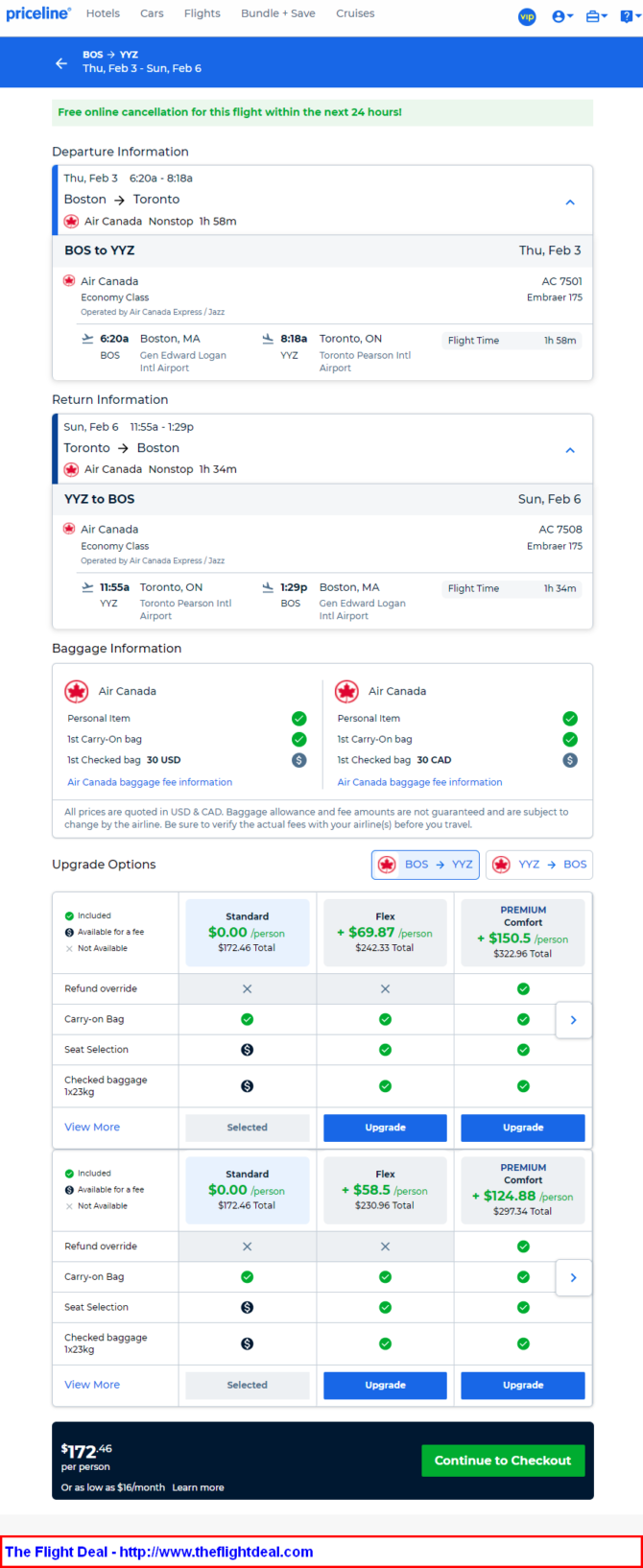Open left Air Canada baggage fee information link
Screen dimensions: 643x1568
pos(150,782)
